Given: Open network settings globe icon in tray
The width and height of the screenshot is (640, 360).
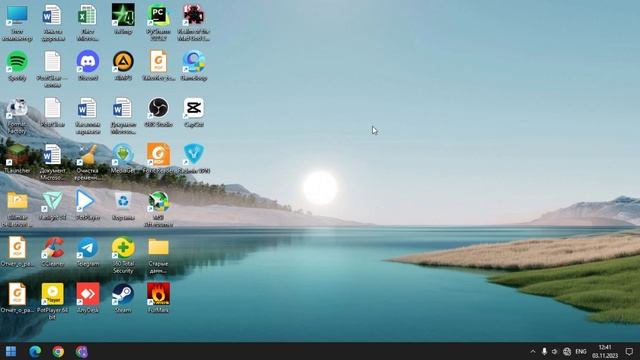Looking at the screenshot, I should (x=567, y=351).
